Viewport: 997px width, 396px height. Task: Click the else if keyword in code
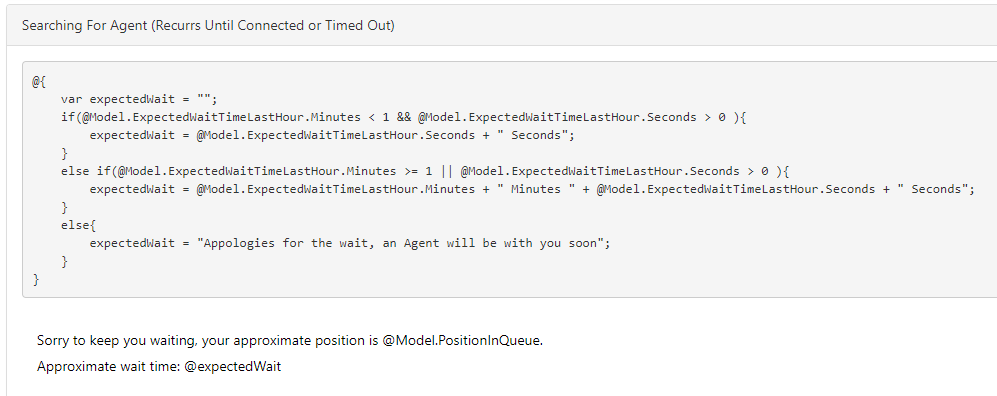point(85,171)
